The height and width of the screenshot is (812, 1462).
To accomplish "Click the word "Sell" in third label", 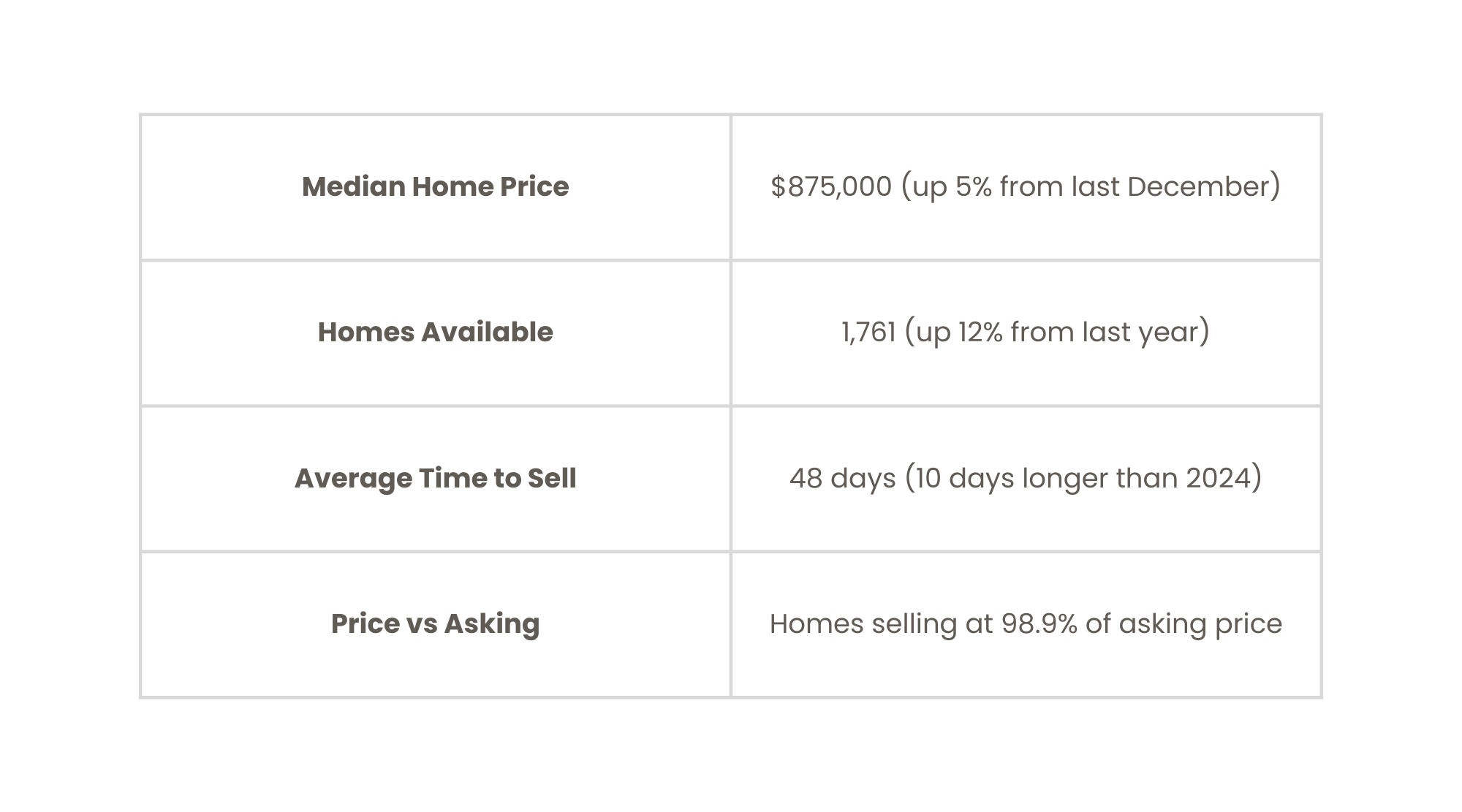I will coord(552,479).
